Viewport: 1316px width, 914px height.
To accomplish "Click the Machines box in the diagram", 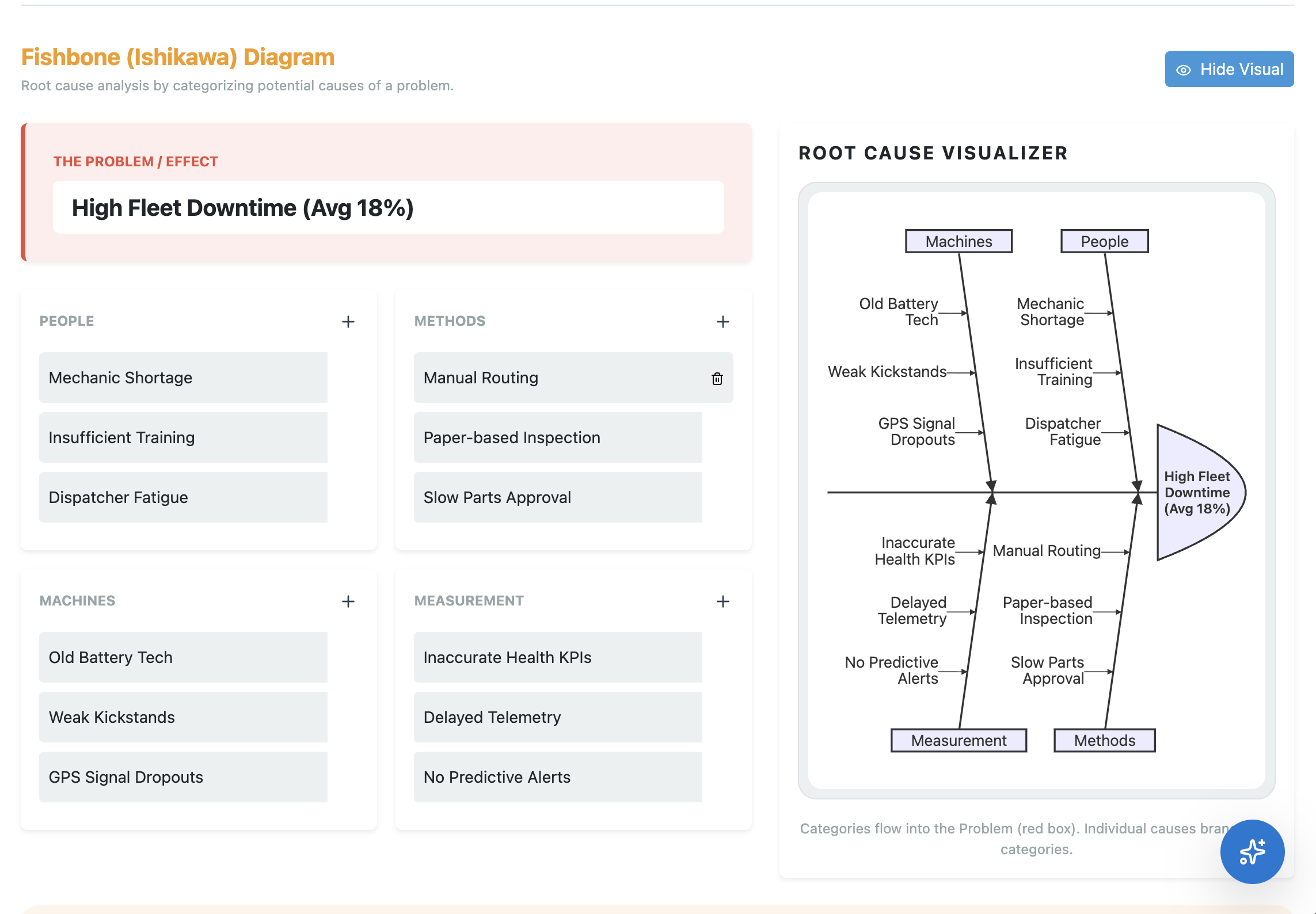I will click(x=959, y=241).
